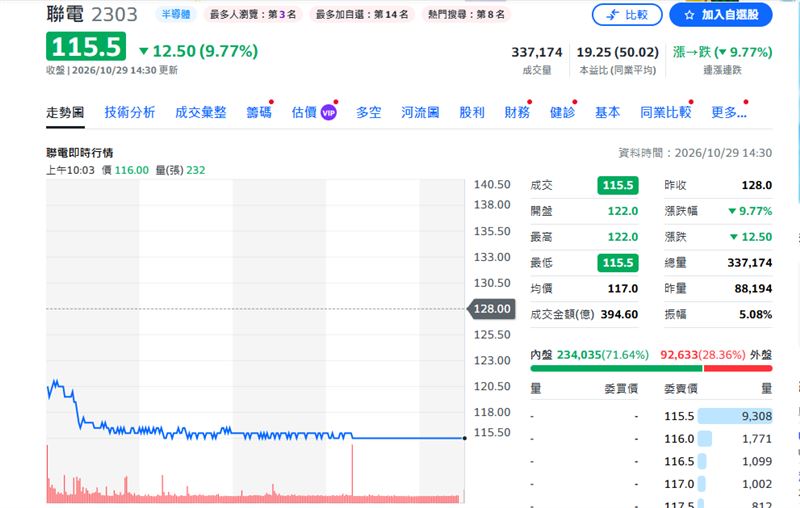This screenshot has width=800, height=508.
Task: Add stock via 加入自選股 button
Action: click(x=721, y=15)
